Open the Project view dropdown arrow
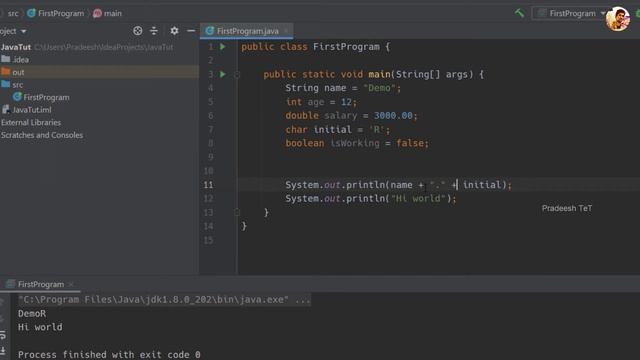The width and height of the screenshot is (640, 360). 24,31
